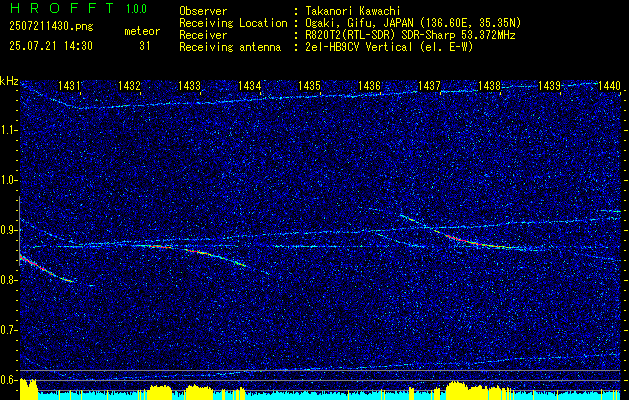Screen dimensions: 629x400
Task: Click time marker 1432
Action: [x=129, y=85]
